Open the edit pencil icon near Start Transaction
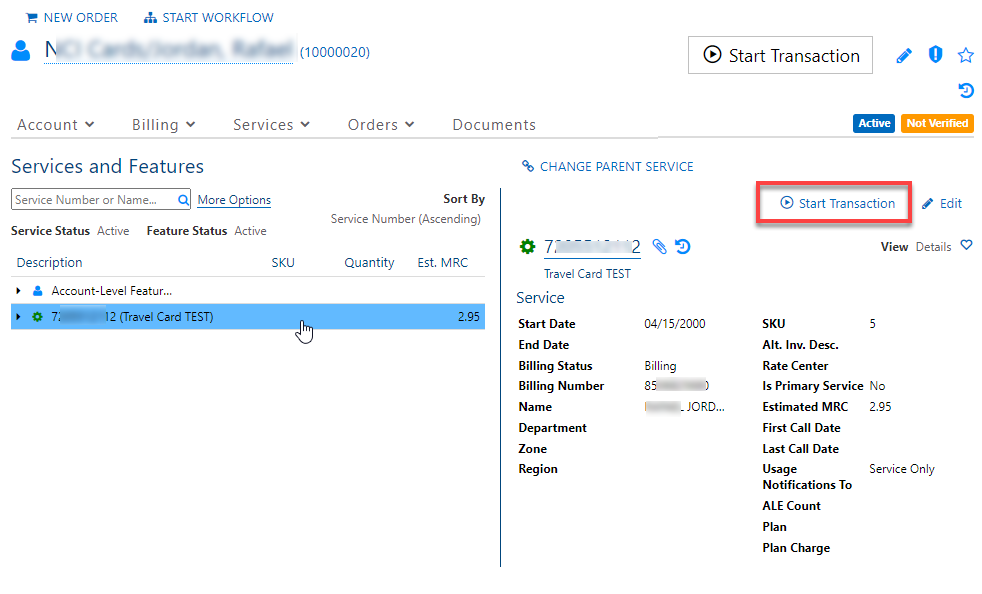 [904, 55]
